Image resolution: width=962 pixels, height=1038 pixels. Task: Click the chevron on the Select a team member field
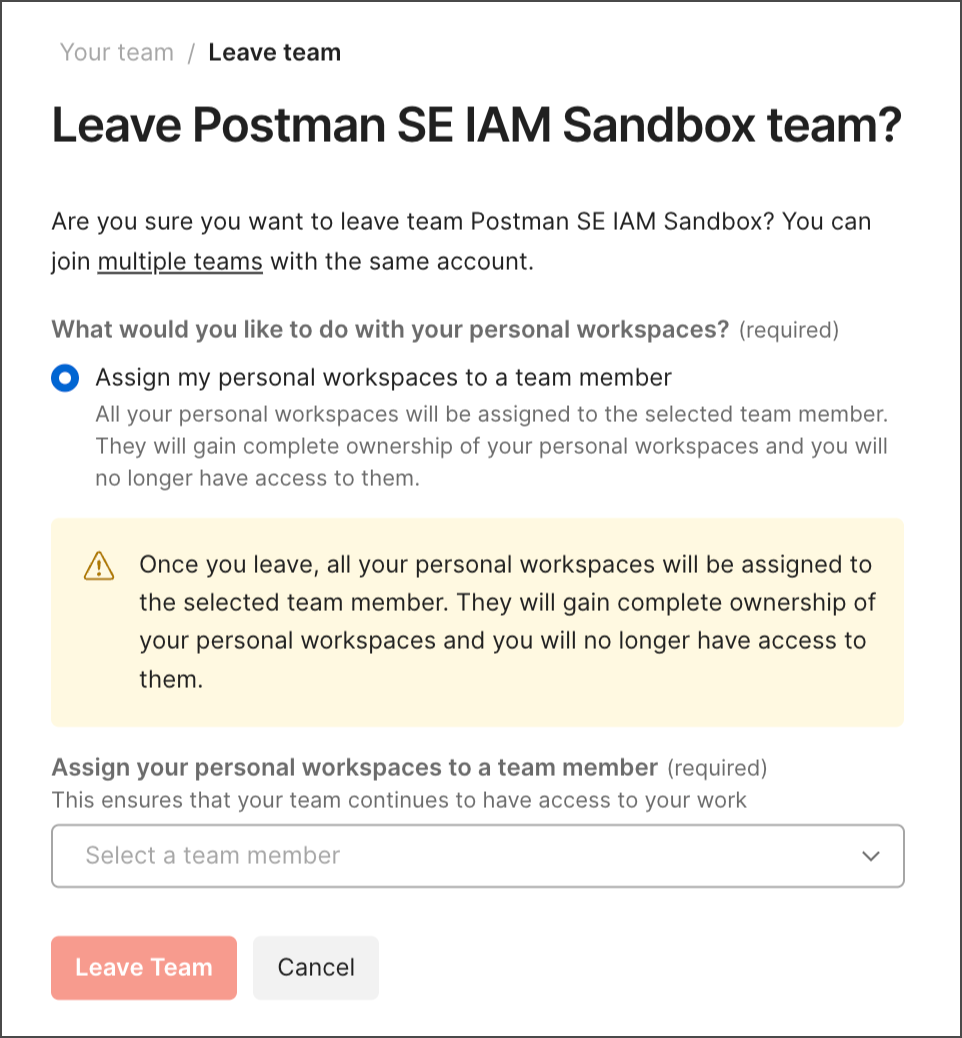click(870, 856)
